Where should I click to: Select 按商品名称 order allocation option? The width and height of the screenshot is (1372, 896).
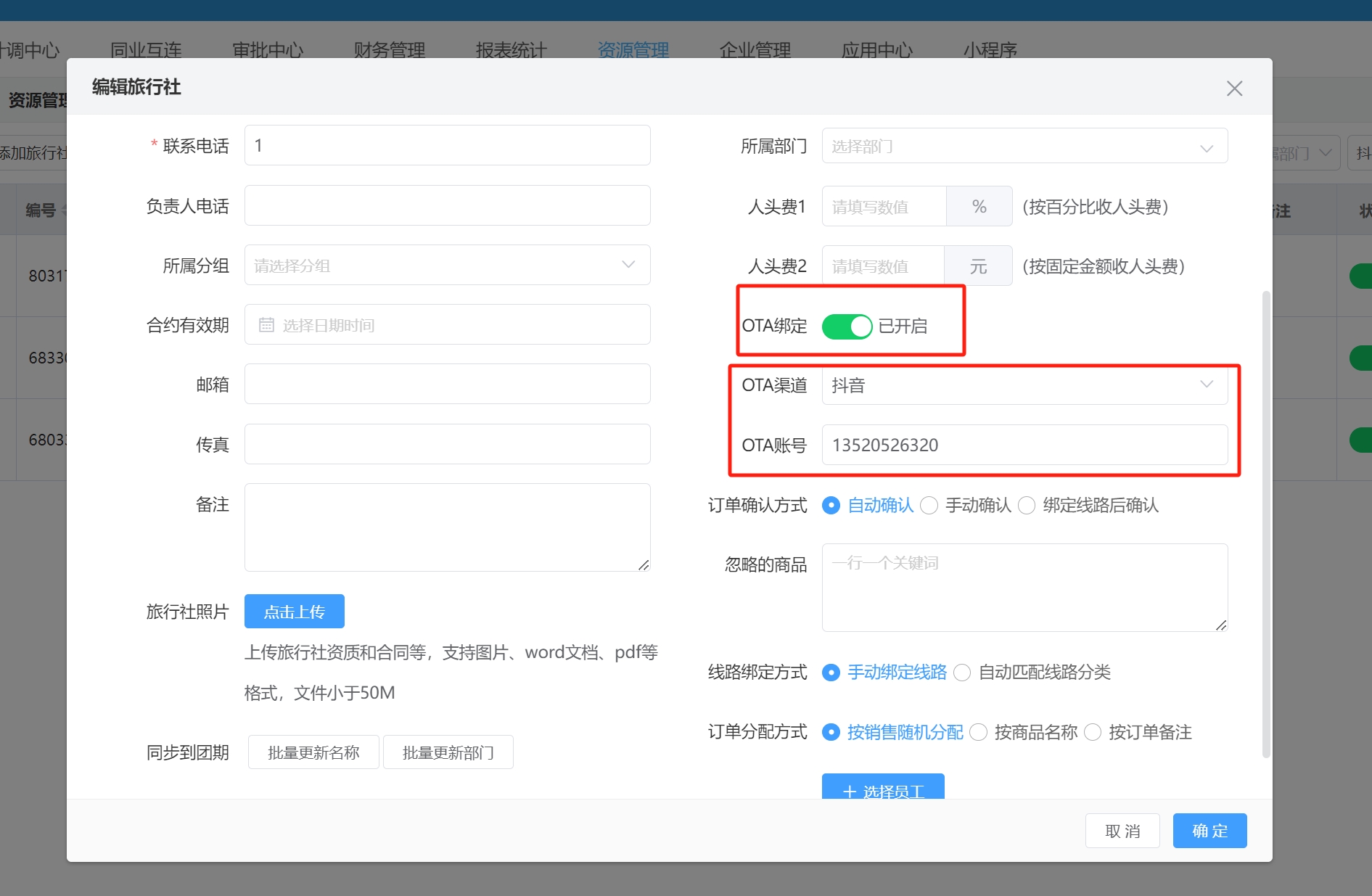[x=978, y=733]
